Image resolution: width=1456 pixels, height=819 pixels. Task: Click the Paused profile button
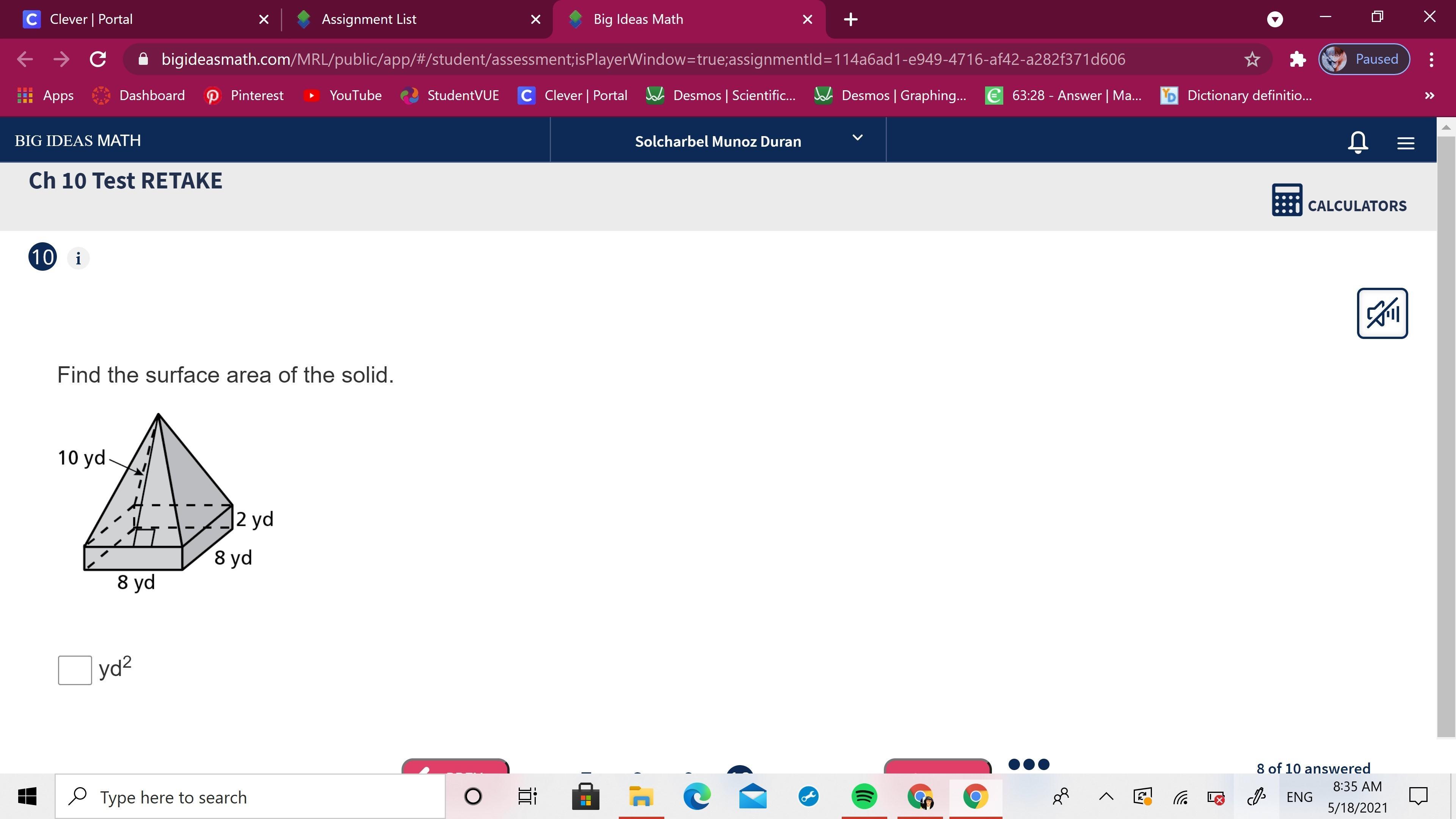tap(1364, 60)
